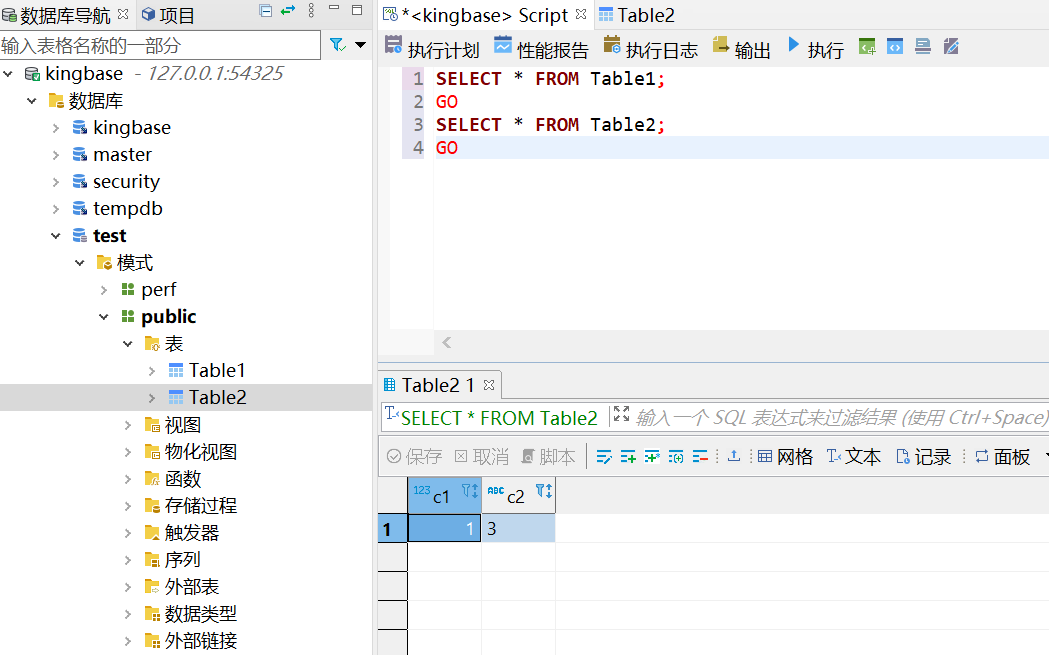This screenshot has height=655, width=1049.
Task: Open the 执行计划 execution plan
Action: pyautogui.click(x=431, y=48)
